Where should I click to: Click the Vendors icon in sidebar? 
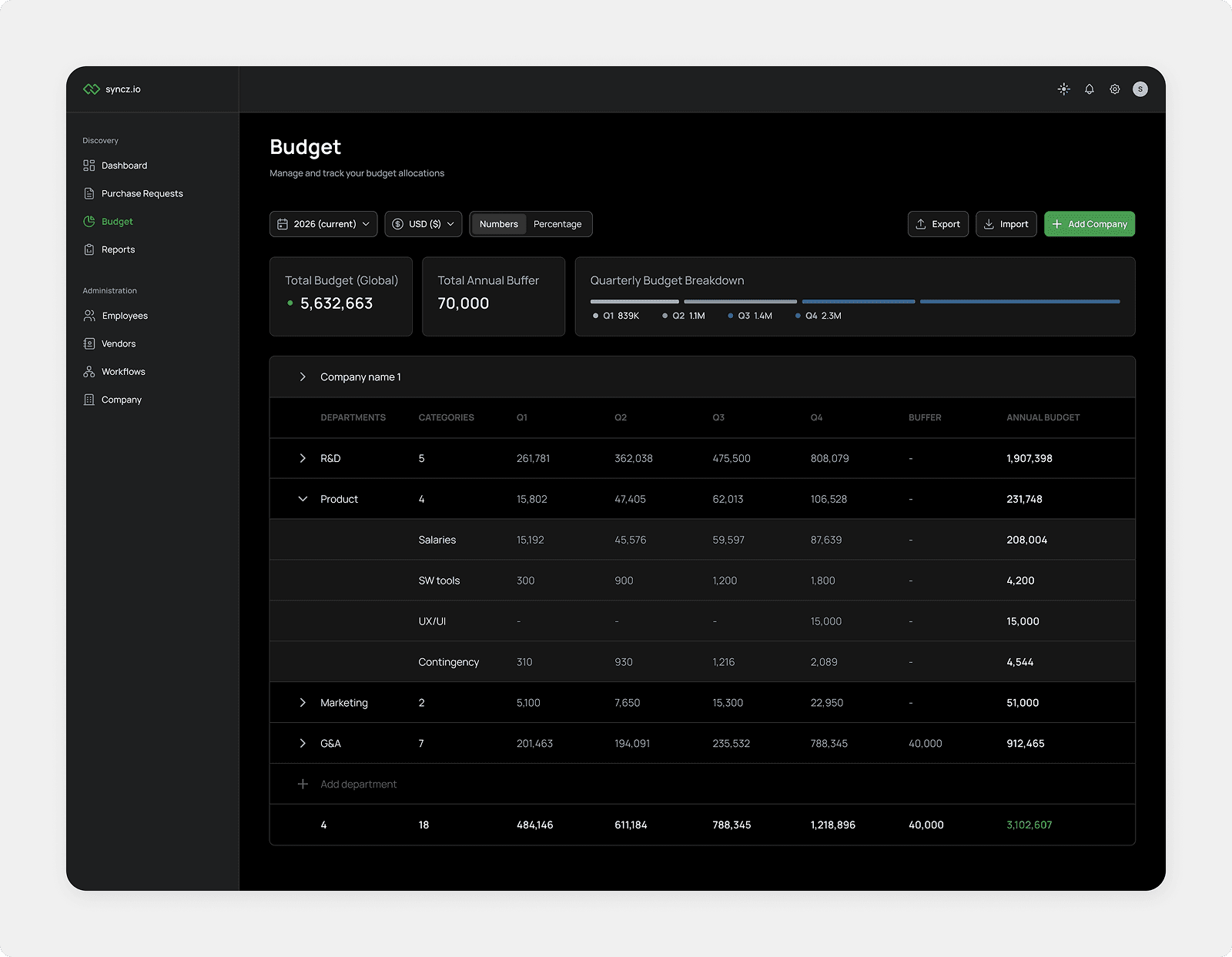(x=89, y=344)
